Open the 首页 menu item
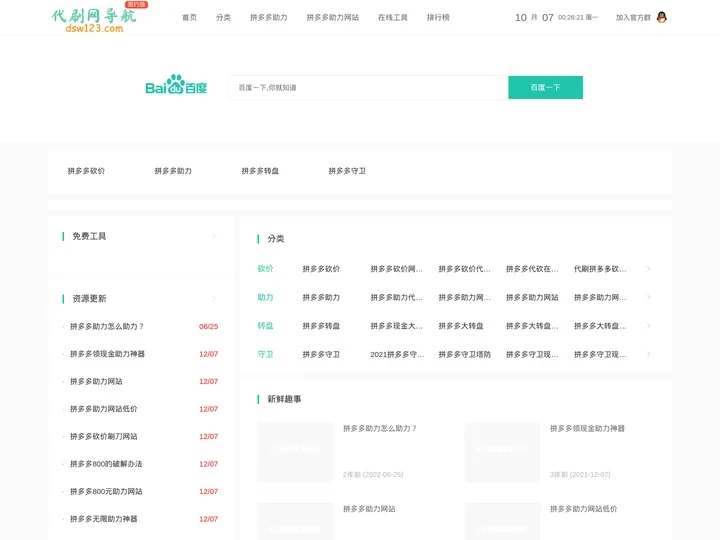The width and height of the screenshot is (720, 540). [x=189, y=17]
